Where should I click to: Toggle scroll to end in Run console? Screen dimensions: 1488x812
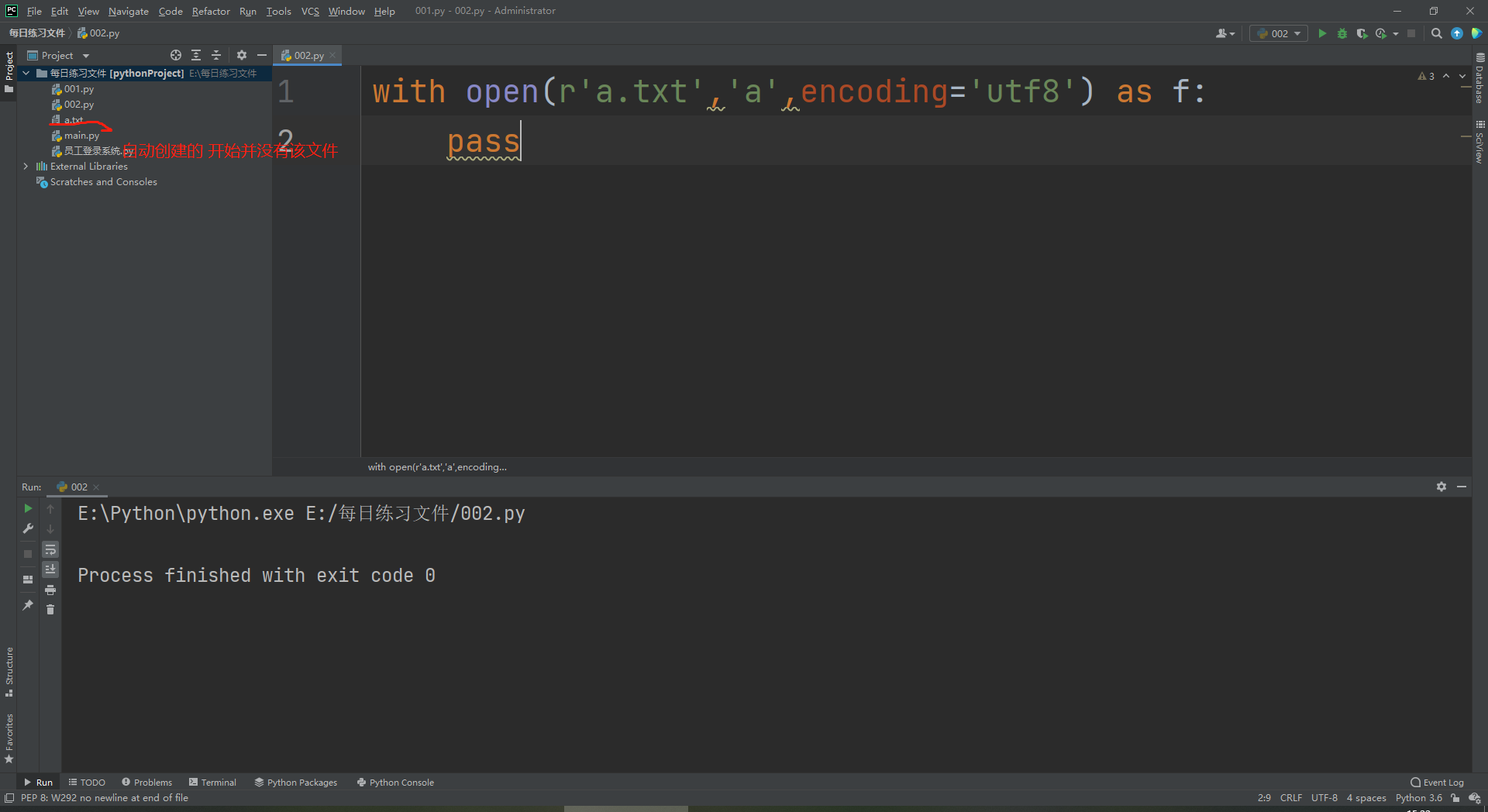[x=50, y=569]
